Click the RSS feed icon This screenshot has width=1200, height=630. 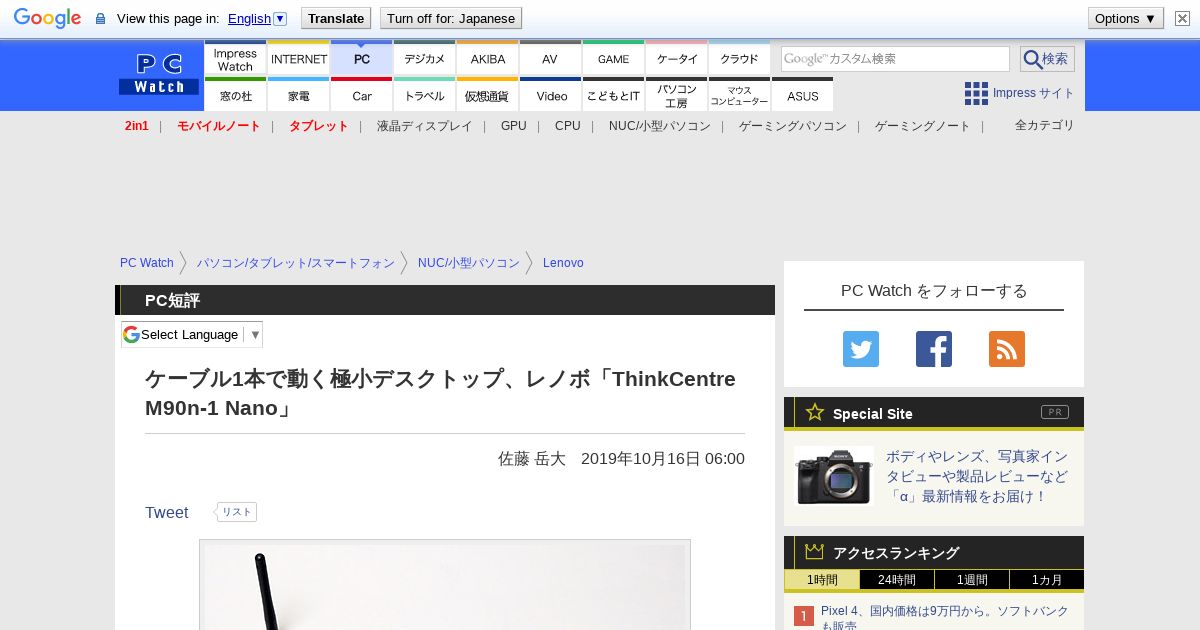click(x=1007, y=349)
